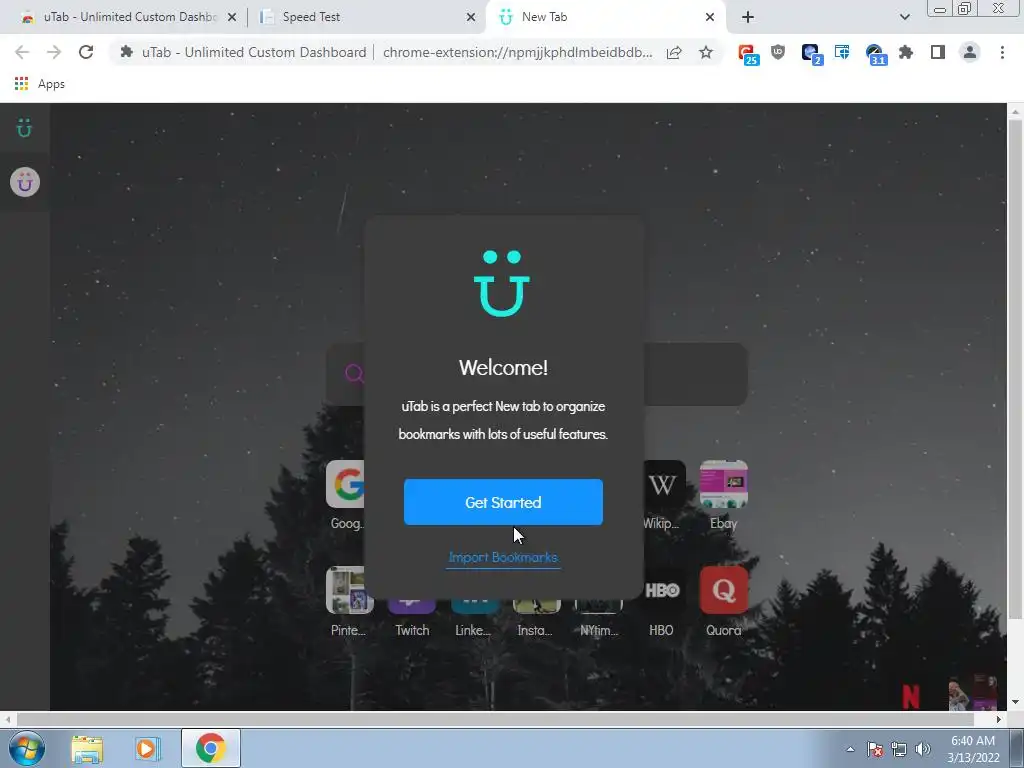
Task: Click the address bar URL
Action: pyautogui.click(x=517, y=52)
